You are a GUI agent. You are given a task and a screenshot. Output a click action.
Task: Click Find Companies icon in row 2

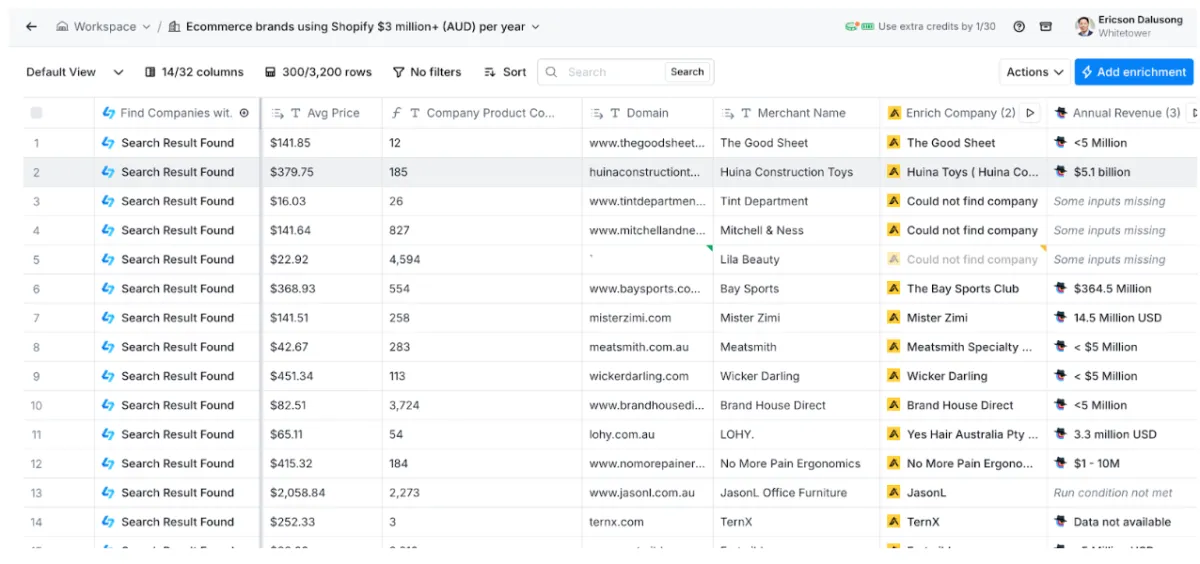tap(109, 172)
